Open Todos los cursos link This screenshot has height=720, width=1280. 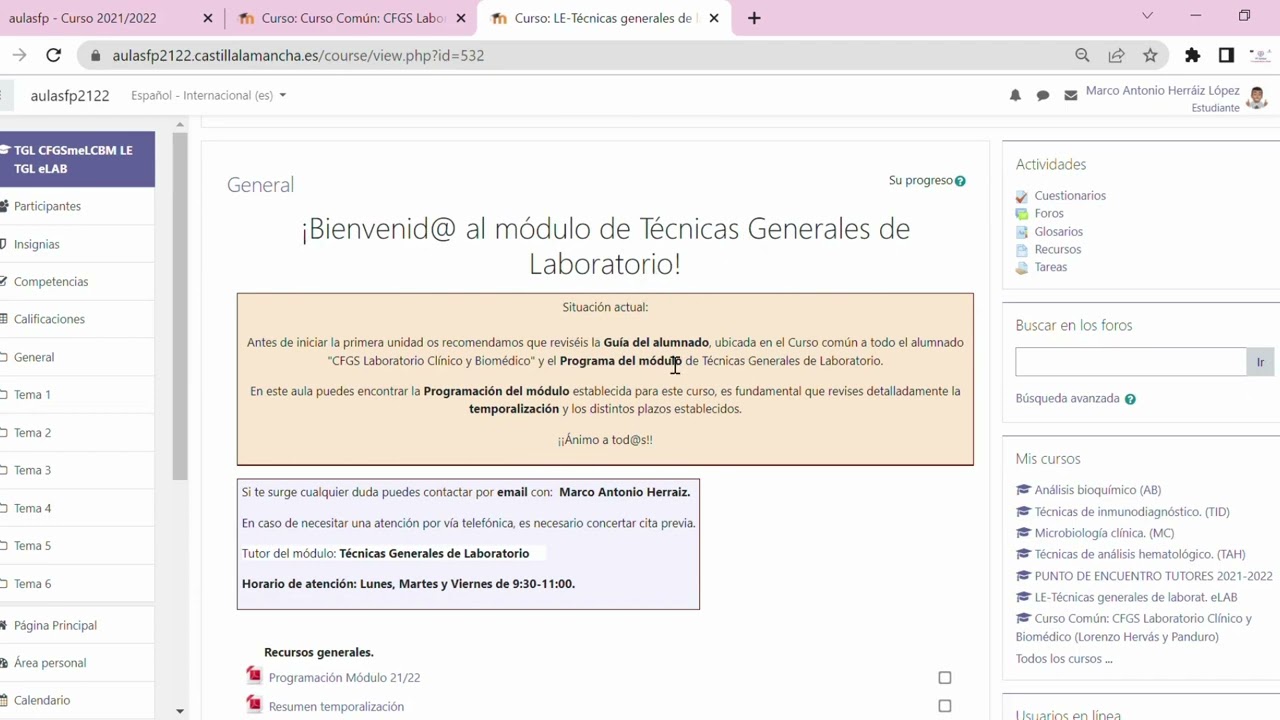pos(1064,658)
